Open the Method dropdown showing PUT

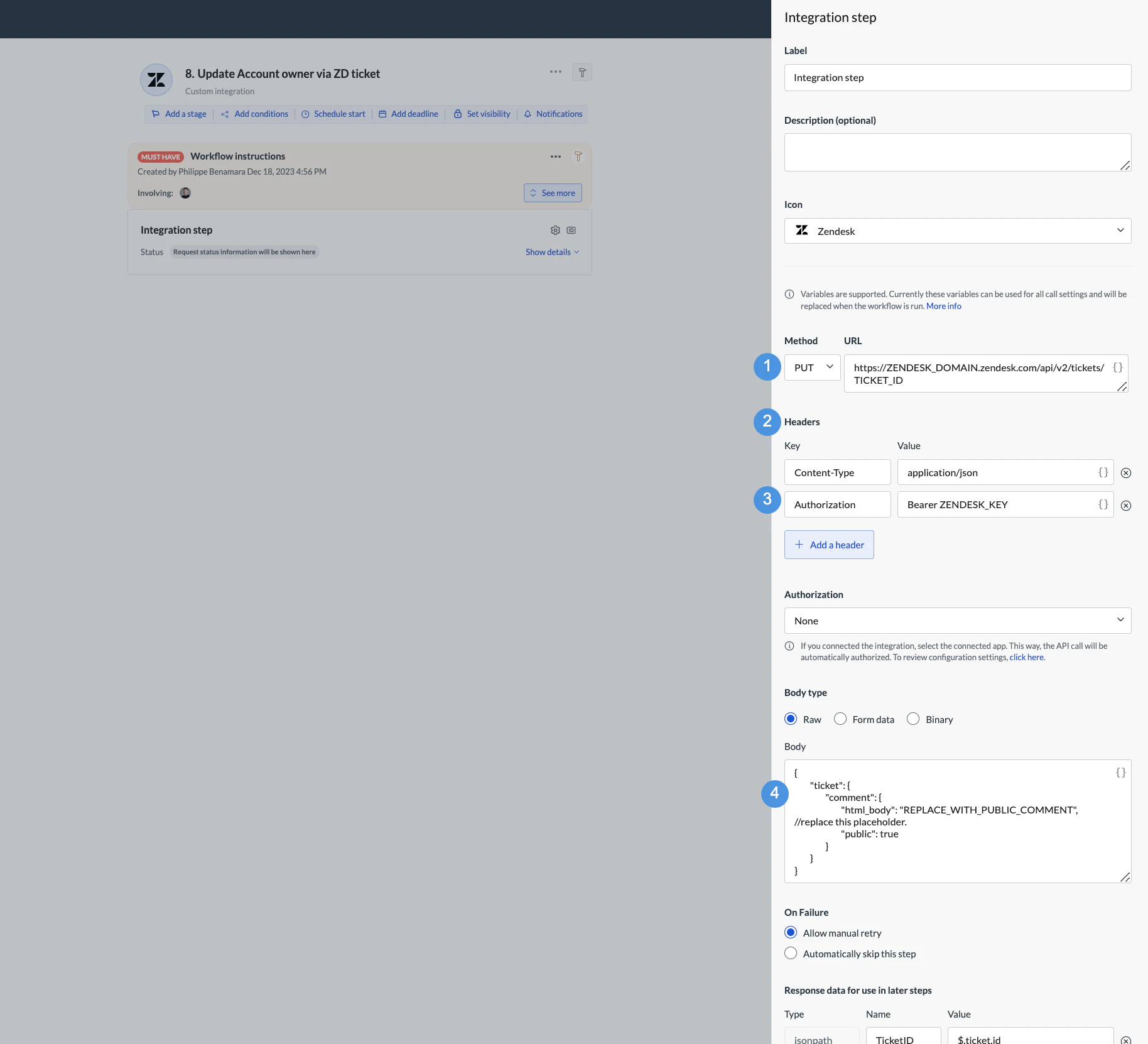point(812,367)
